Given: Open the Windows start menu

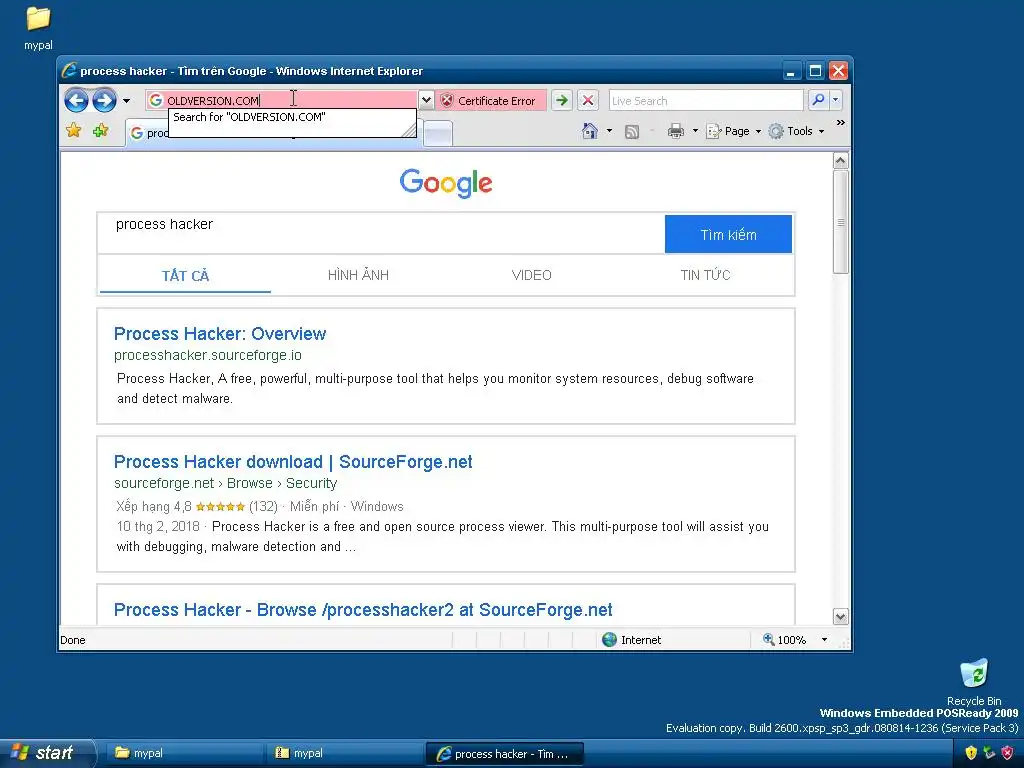Looking at the screenshot, I should pyautogui.click(x=47, y=753).
